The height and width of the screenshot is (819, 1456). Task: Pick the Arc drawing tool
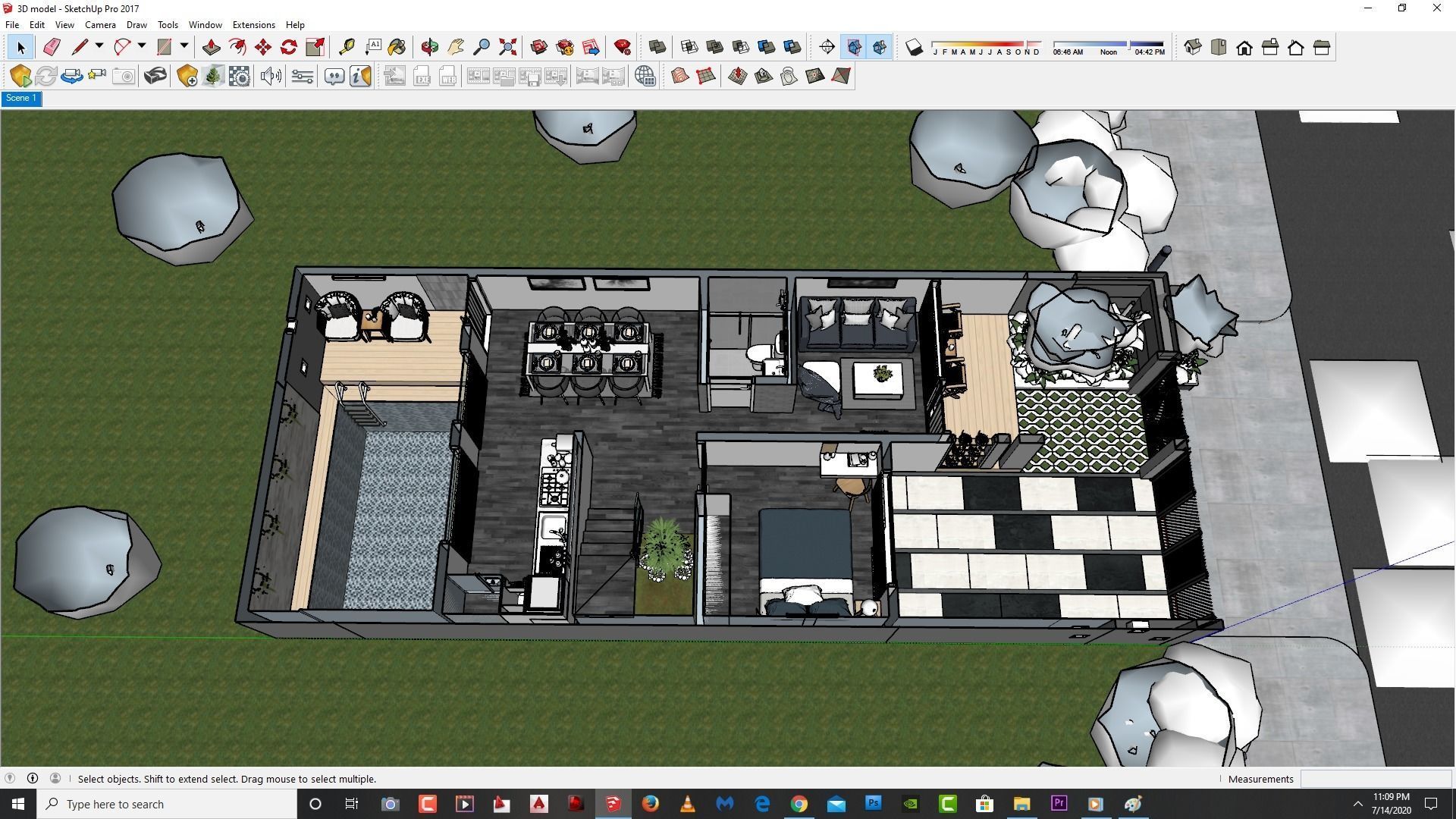tap(121, 48)
